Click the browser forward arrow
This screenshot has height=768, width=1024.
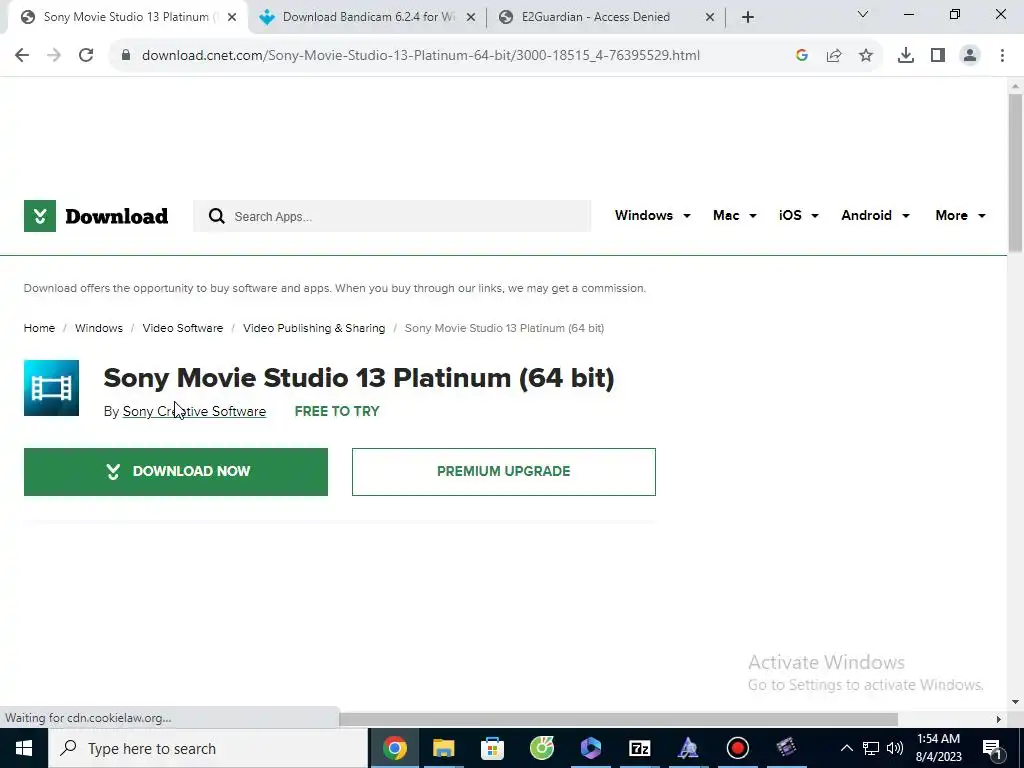[54, 56]
